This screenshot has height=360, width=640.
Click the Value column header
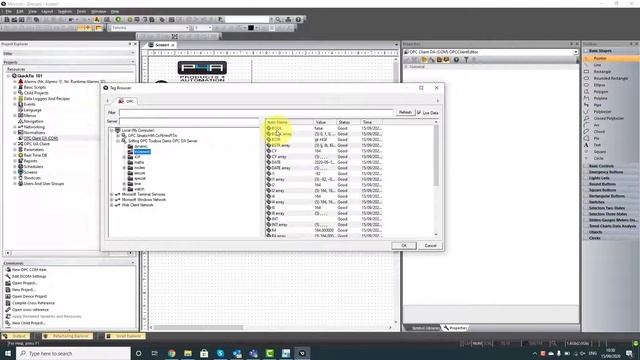(x=325, y=122)
